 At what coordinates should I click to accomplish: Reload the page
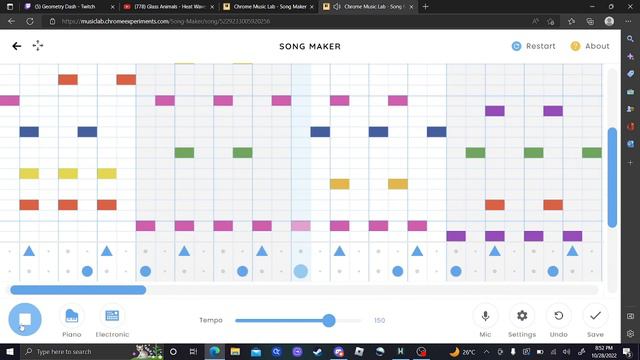(x=30, y=21)
